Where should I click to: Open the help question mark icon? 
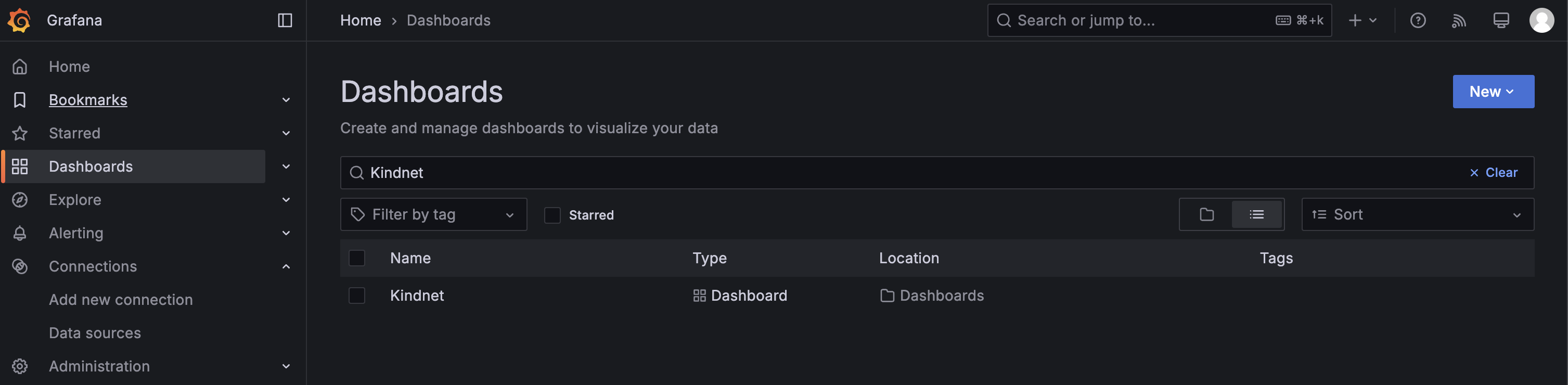point(1418,20)
